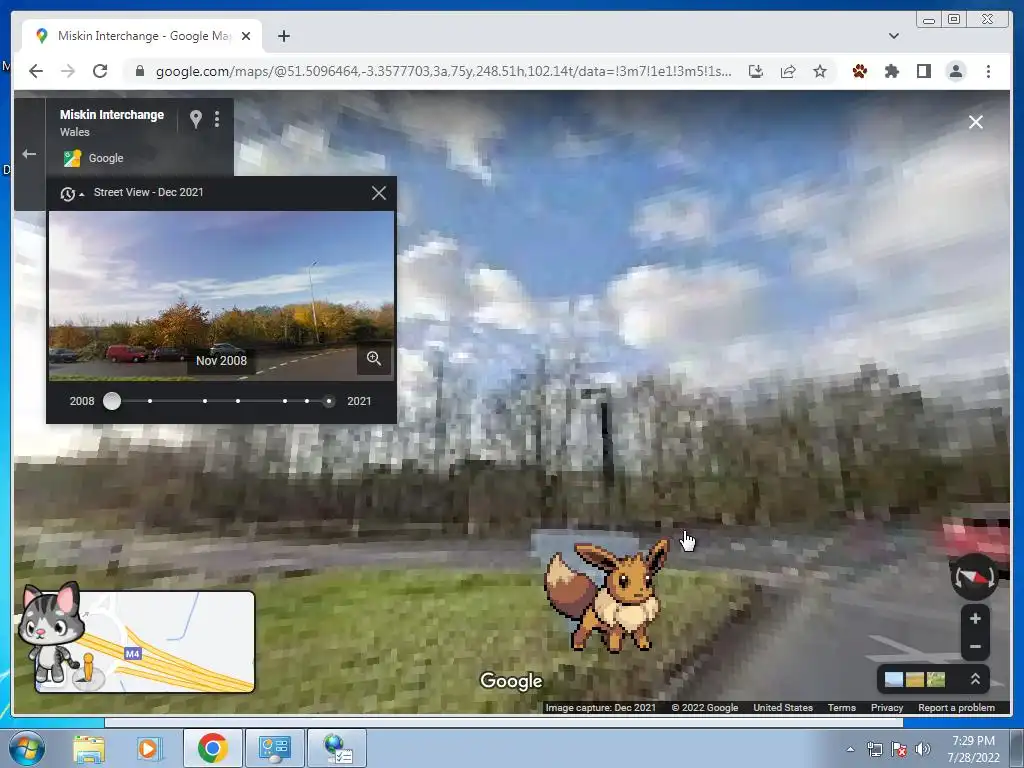The height and width of the screenshot is (768, 1024).
Task: Click the Google contributor link
Action: (x=106, y=158)
